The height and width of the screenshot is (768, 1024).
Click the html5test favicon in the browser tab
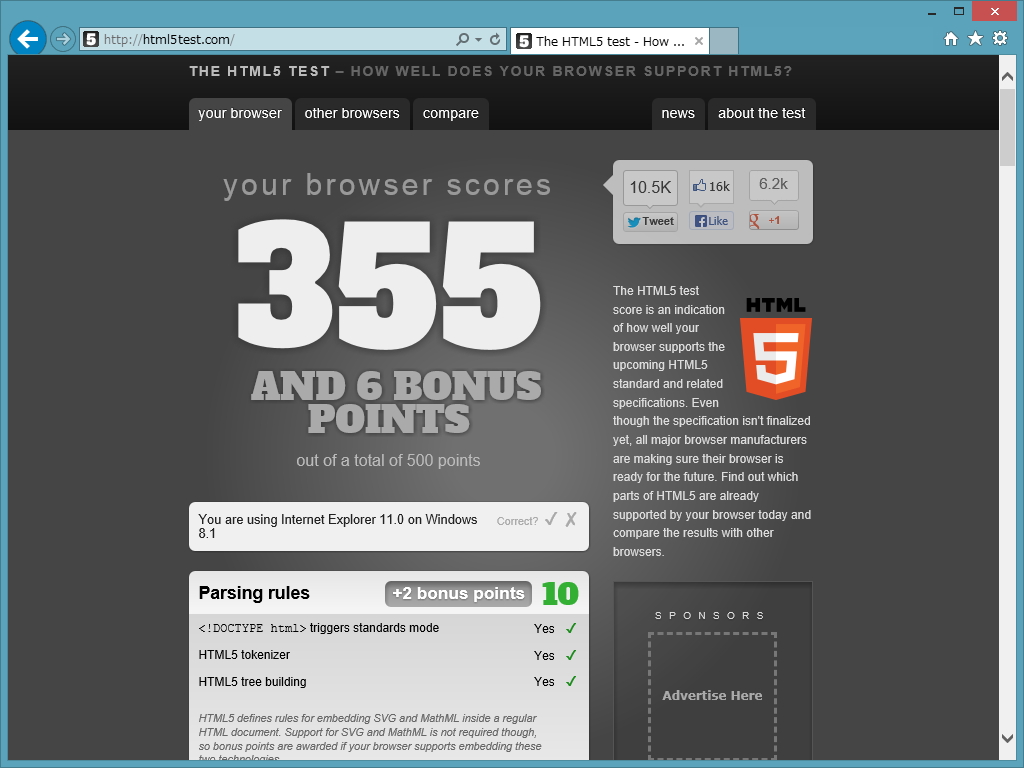pyautogui.click(x=523, y=41)
